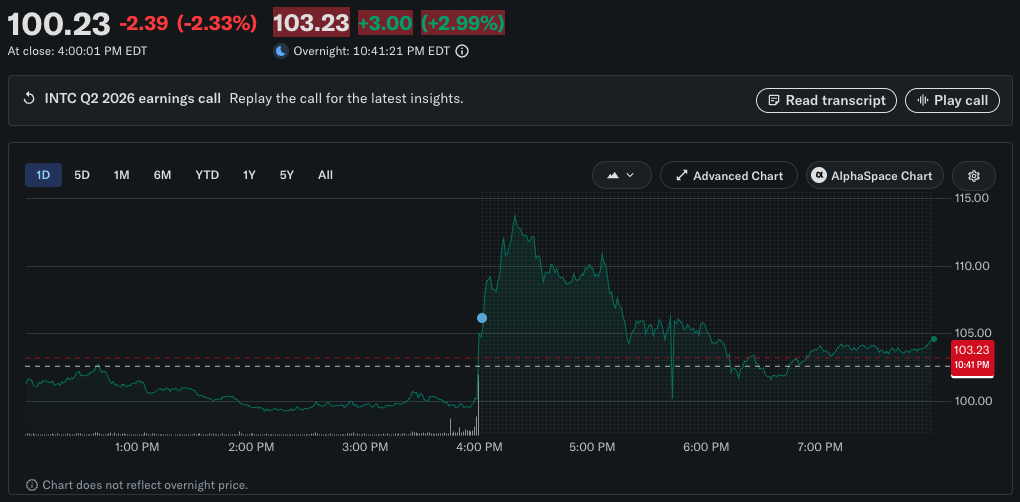The width and height of the screenshot is (1020, 502).
Task: Open the chart type dropdown
Action: coord(622,176)
